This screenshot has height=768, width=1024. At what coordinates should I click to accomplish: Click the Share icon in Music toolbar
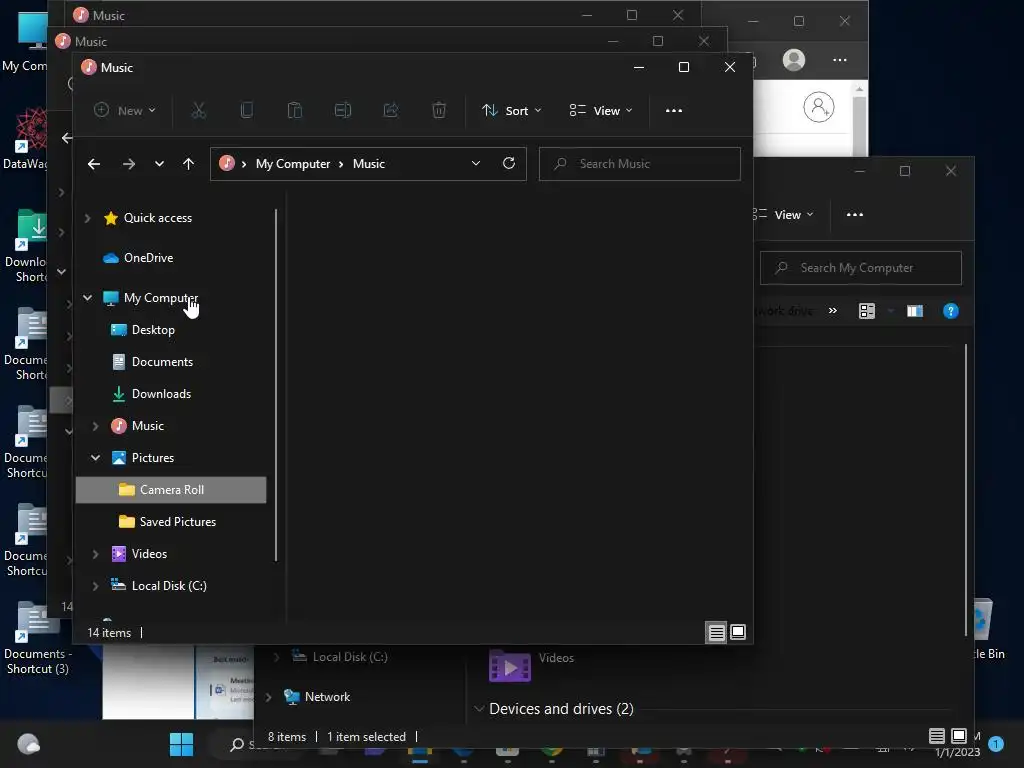391,110
